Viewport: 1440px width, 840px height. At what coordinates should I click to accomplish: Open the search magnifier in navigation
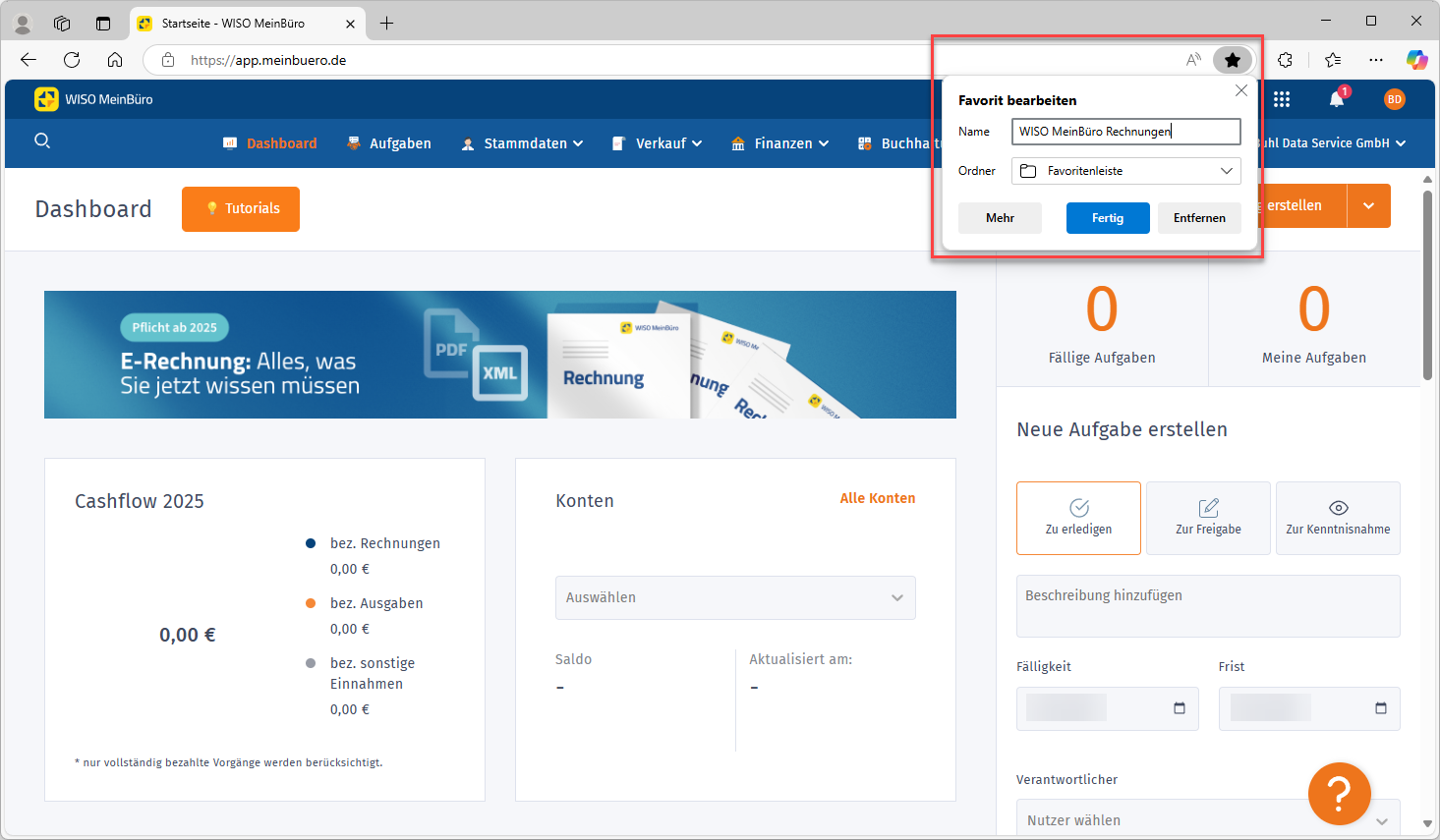tap(42, 140)
